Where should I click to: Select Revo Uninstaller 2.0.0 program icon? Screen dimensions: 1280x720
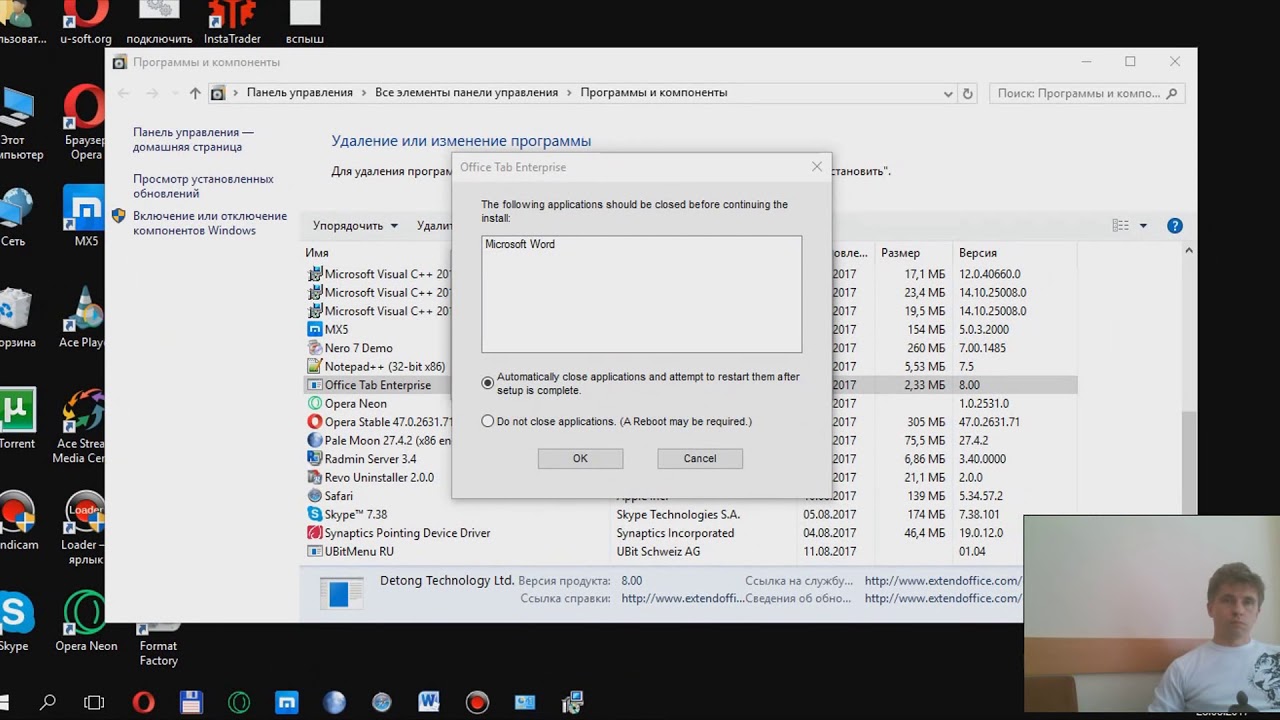click(315, 477)
